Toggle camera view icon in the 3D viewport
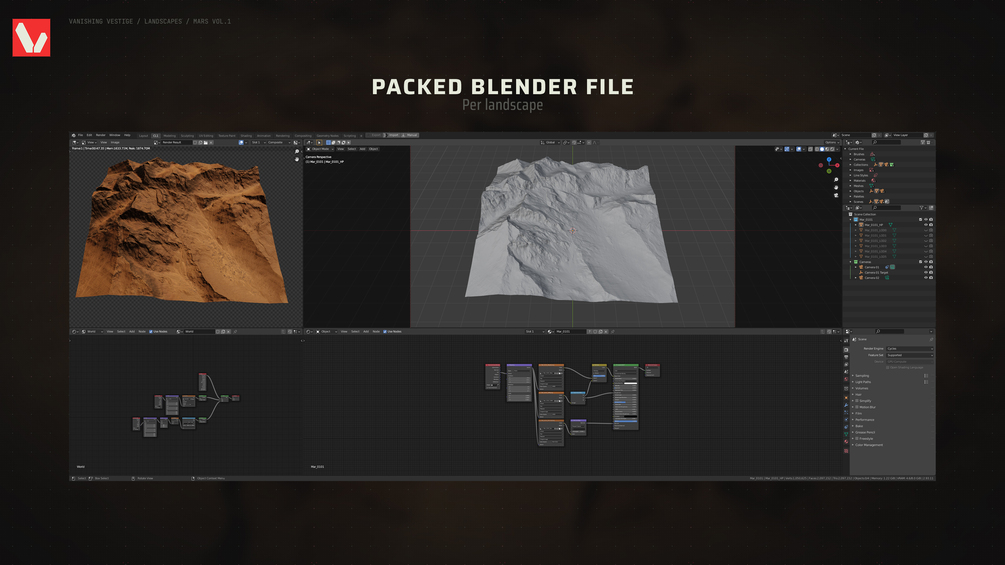Viewport: 1005px width, 565px height. coord(836,195)
